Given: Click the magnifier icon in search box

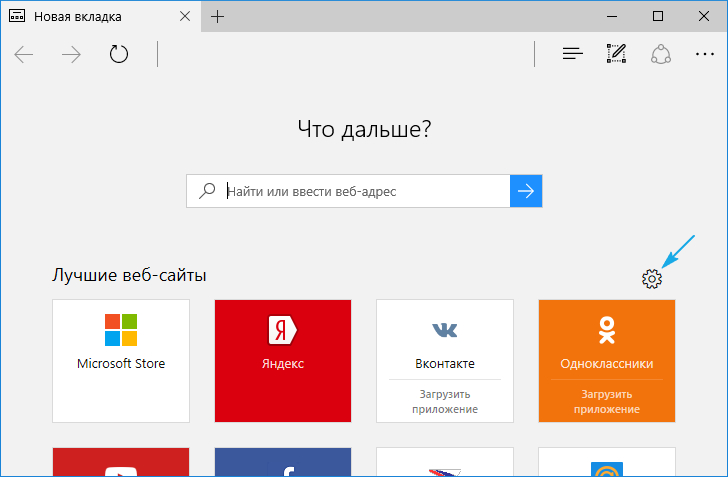Looking at the screenshot, I should coord(207,191).
